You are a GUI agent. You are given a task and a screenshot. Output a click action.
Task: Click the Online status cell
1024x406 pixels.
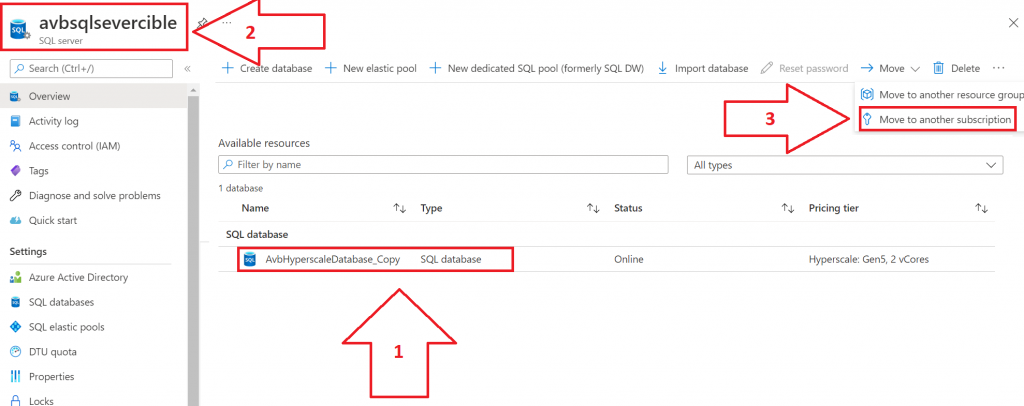(628, 259)
